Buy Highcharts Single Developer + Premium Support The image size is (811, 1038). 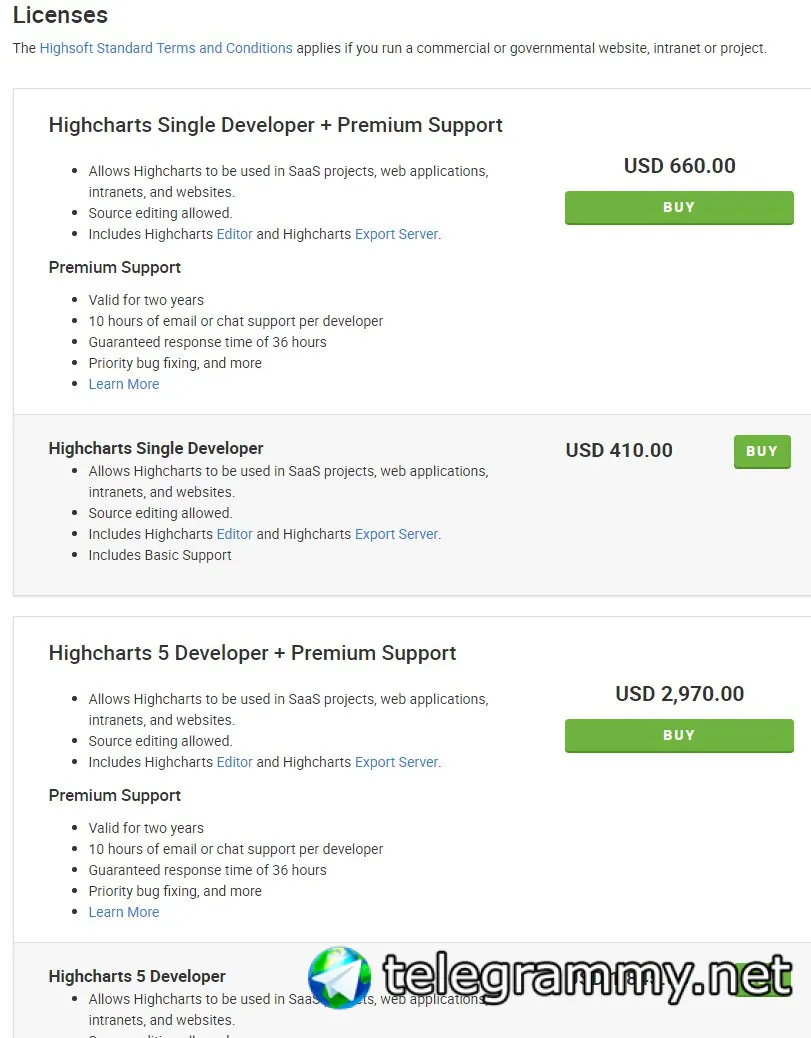pyautogui.click(x=679, y=208)
